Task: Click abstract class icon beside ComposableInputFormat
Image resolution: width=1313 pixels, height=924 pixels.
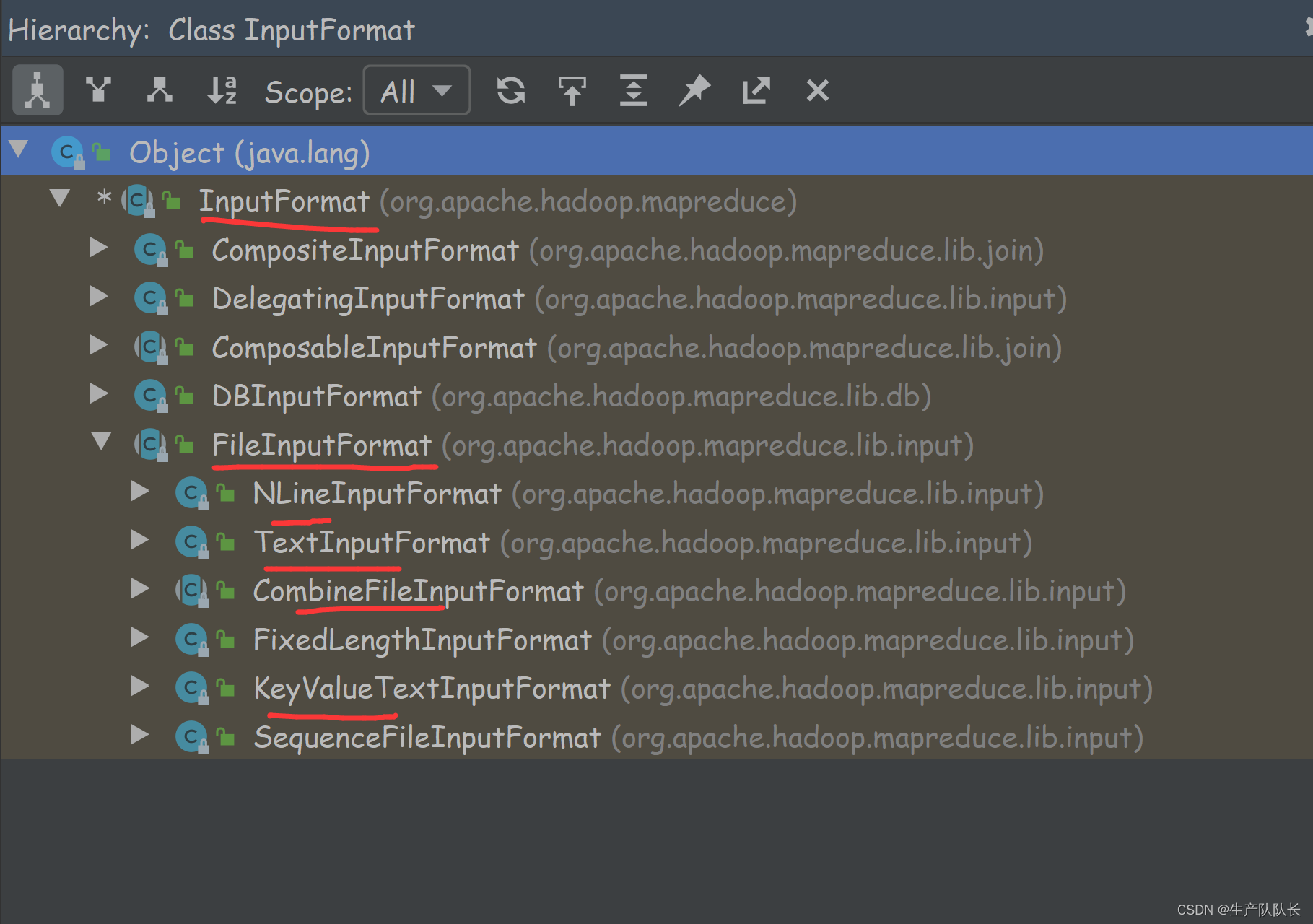Action: tap(151, 347)
